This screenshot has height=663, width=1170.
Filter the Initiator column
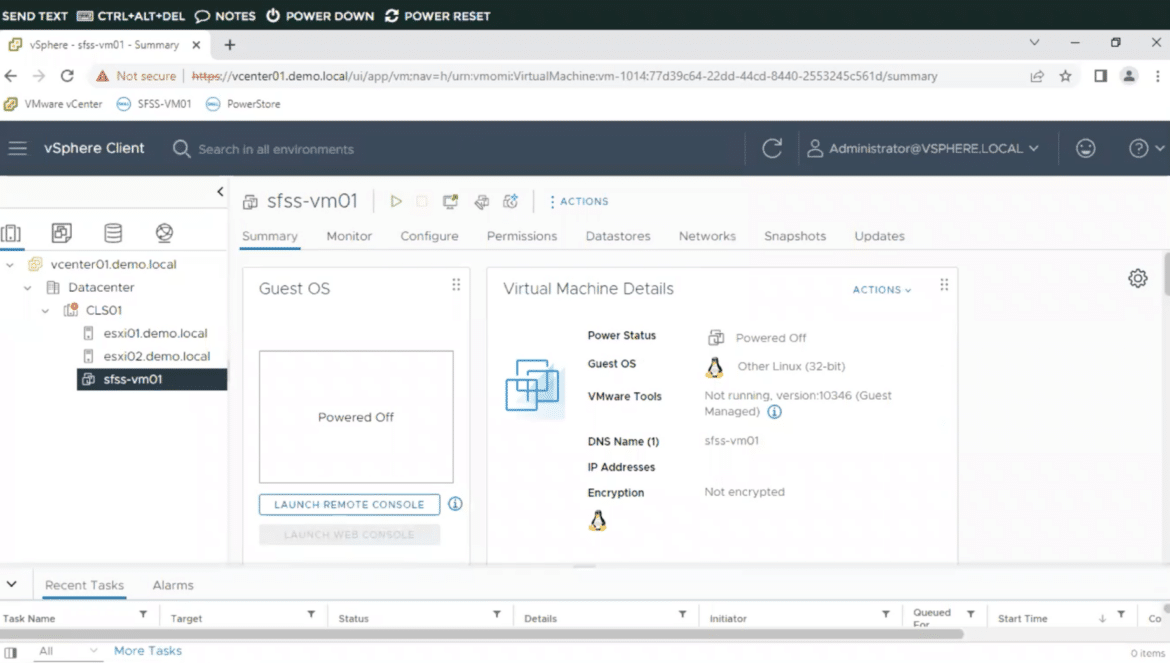tap(886, 615)
